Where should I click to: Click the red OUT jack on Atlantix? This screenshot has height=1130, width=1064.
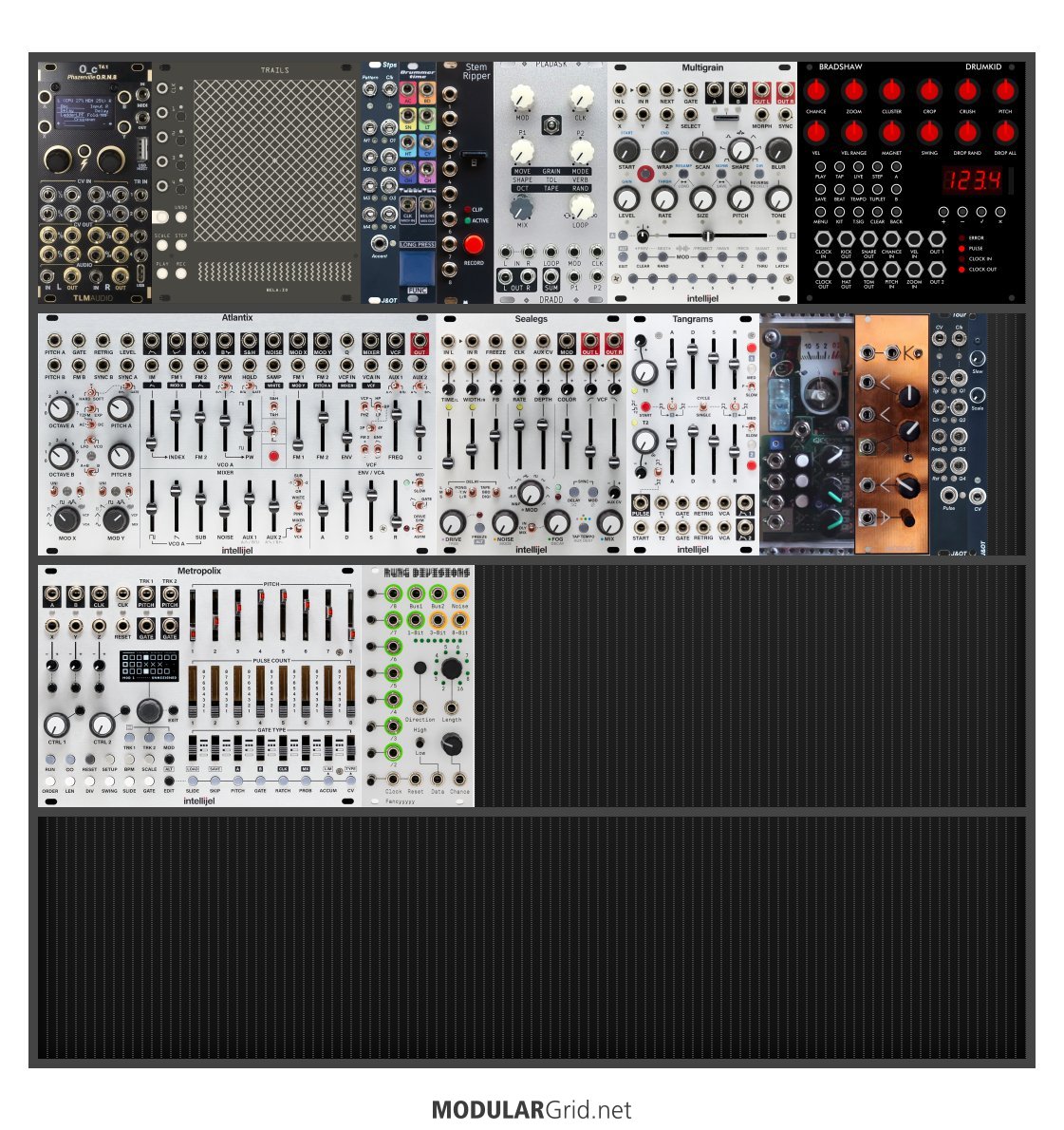coord(420,341)
